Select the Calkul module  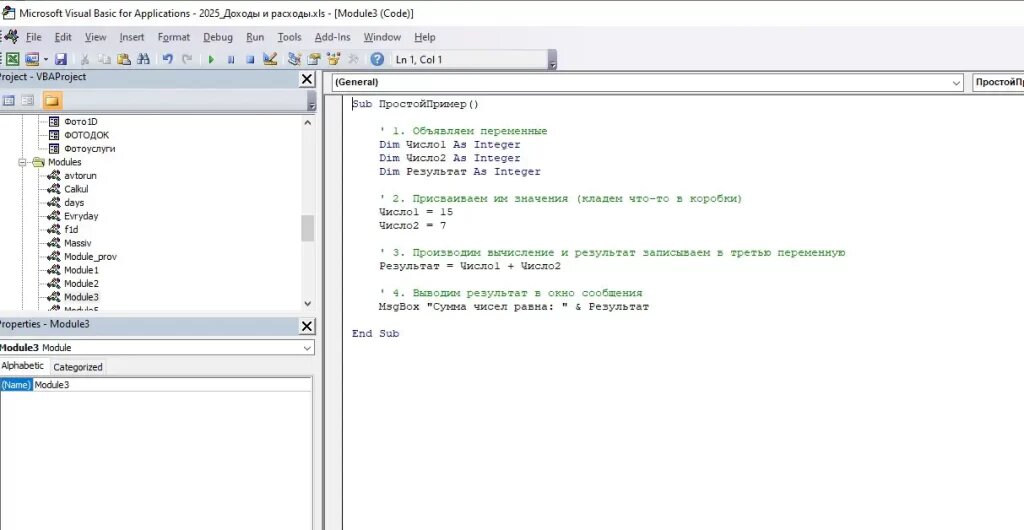click(76, 189)
